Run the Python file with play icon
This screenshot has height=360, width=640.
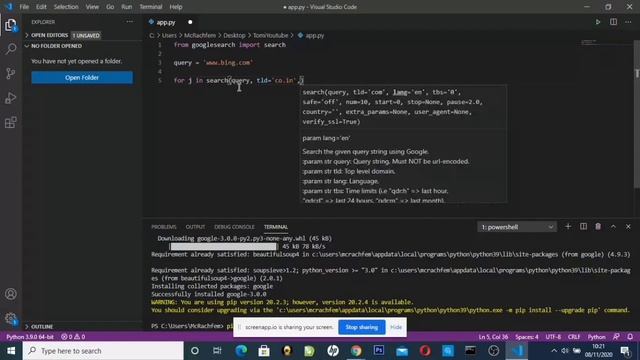click(x=598, y=22)
